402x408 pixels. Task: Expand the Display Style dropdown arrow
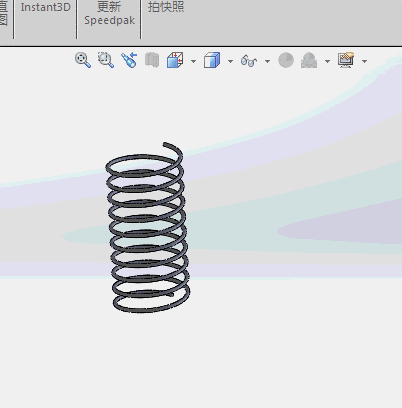pos(230,61)
